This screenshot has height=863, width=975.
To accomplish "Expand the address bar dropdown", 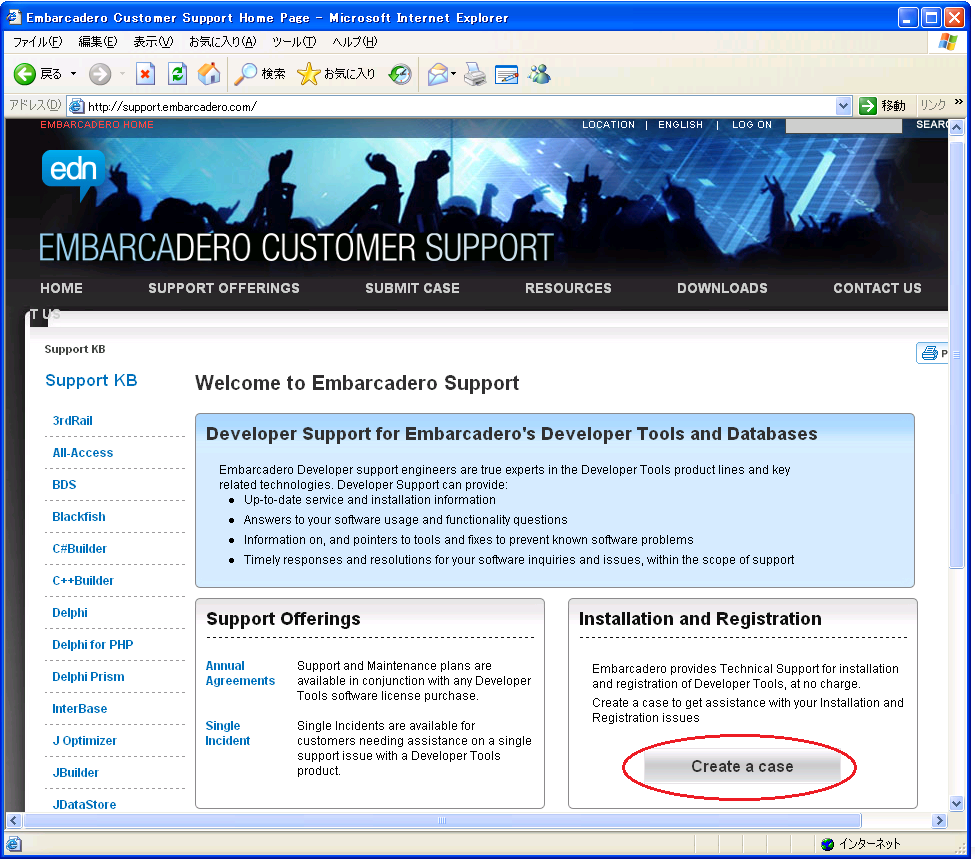I will click(843, 106).
